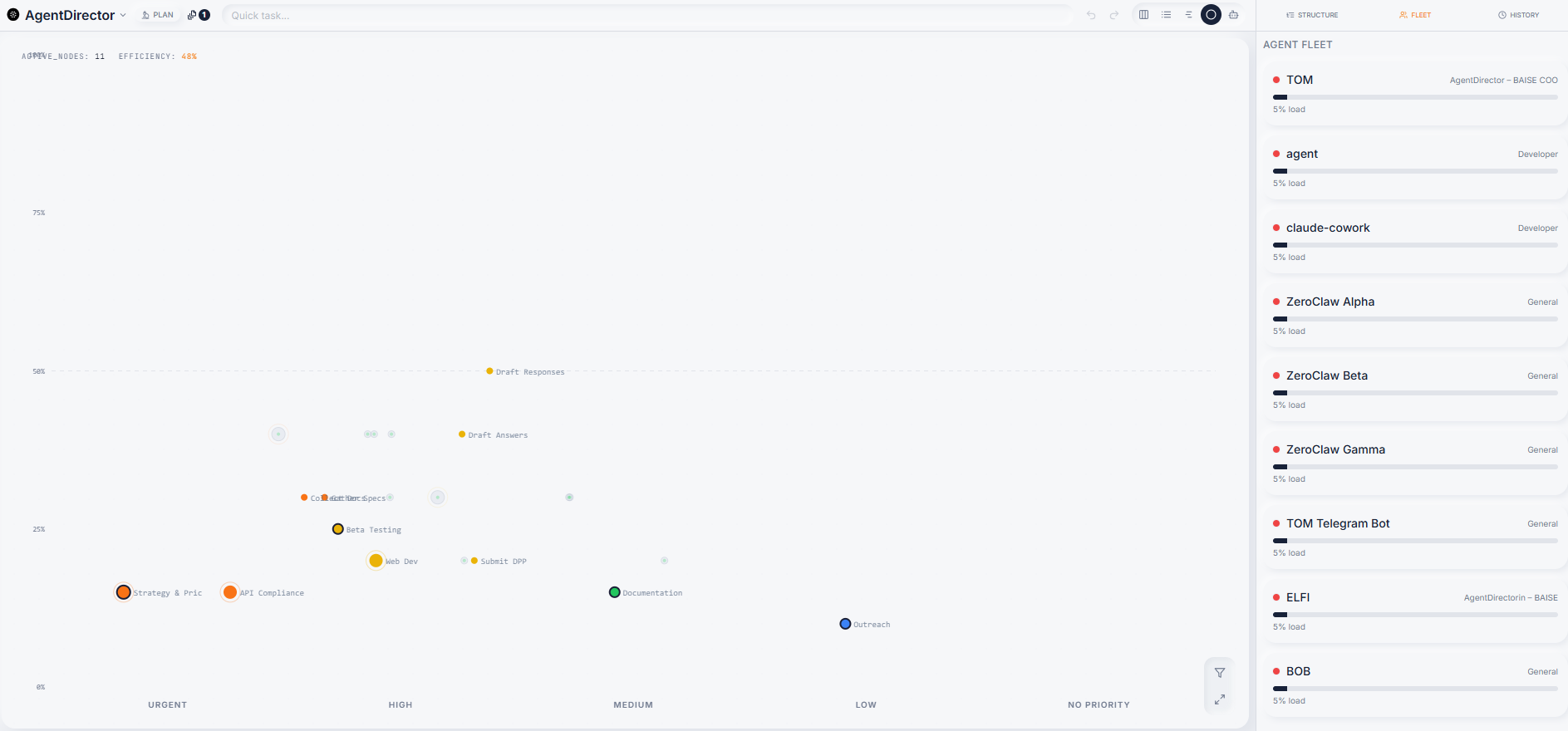Select the circular radar view toggle

coord(1212,15)
